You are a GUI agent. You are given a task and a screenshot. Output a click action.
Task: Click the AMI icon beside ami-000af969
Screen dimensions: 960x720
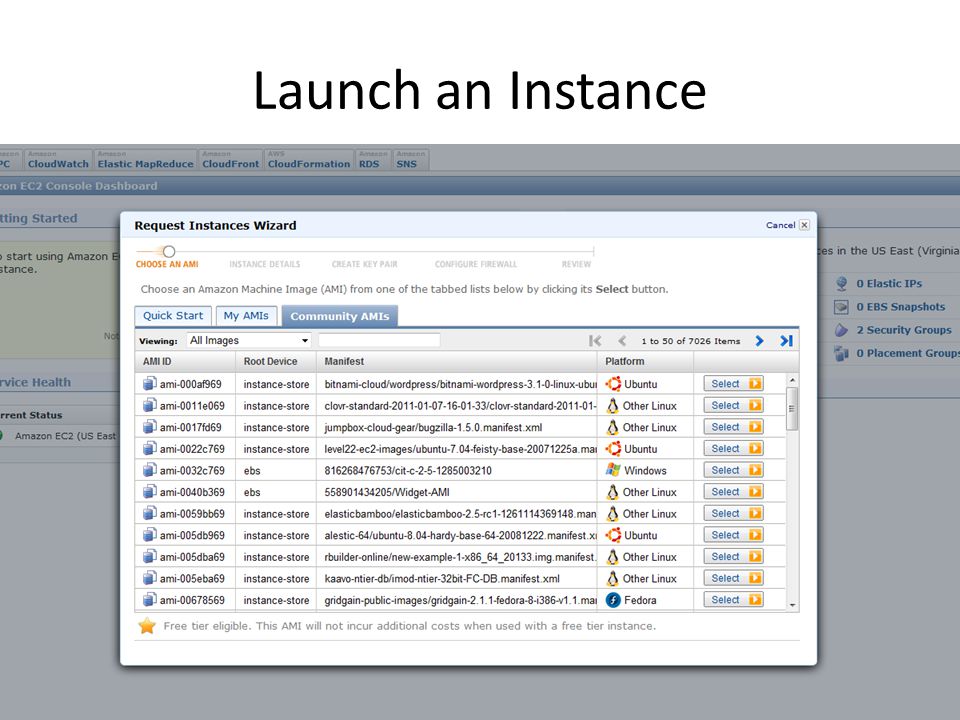149,384
